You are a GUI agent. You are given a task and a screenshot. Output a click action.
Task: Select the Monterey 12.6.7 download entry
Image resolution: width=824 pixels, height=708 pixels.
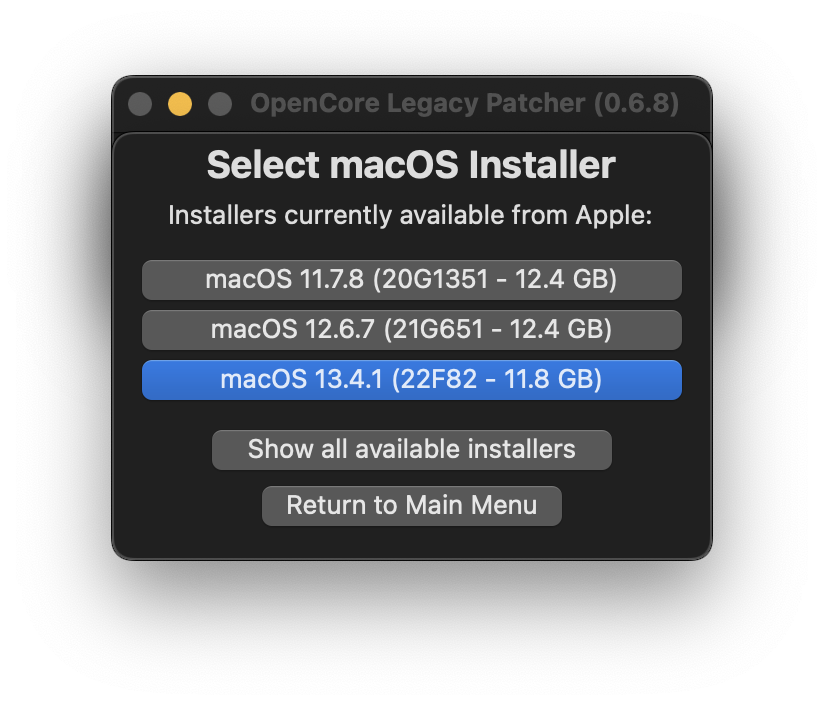coord(412,330)
